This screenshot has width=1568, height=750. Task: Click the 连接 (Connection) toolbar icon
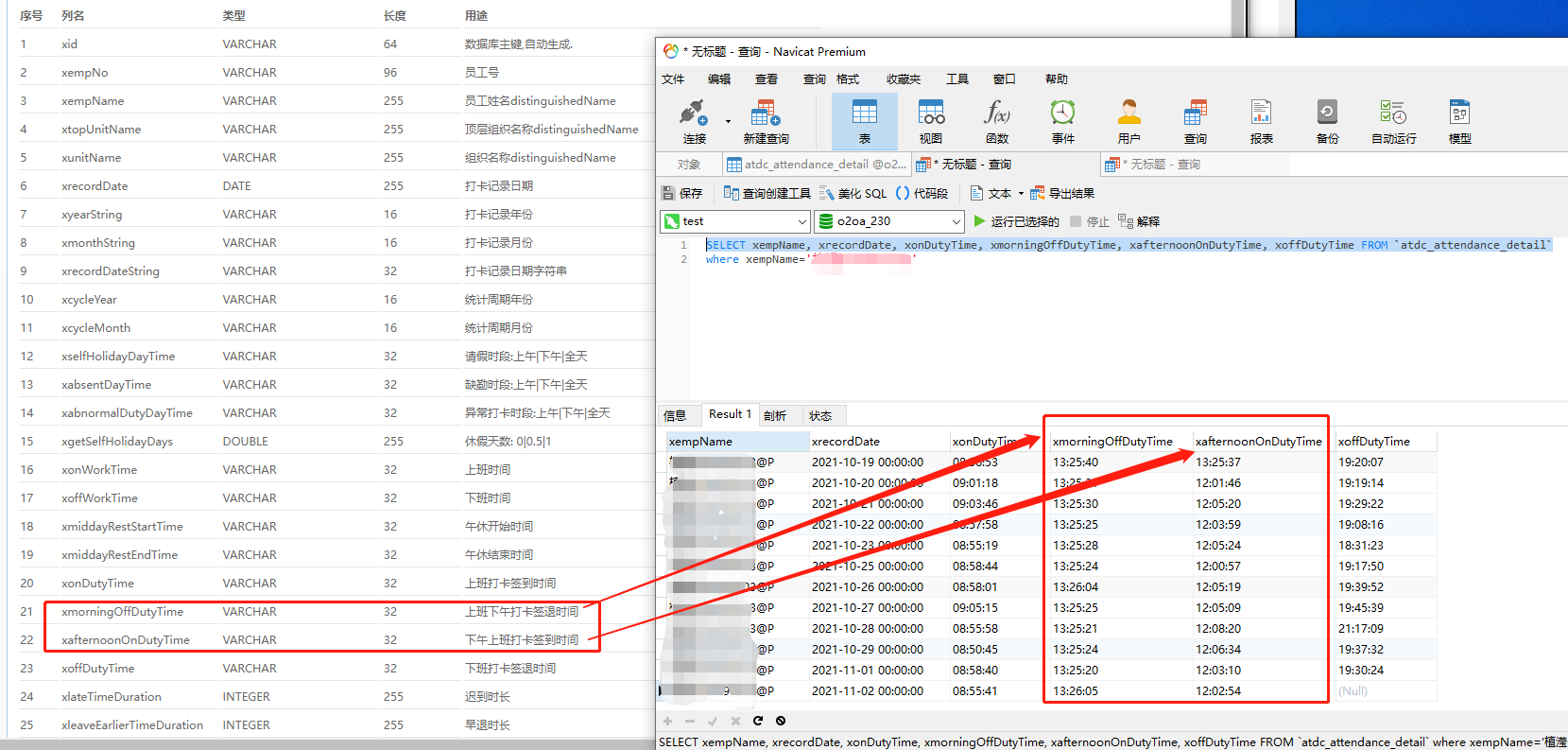coord(694,122)
